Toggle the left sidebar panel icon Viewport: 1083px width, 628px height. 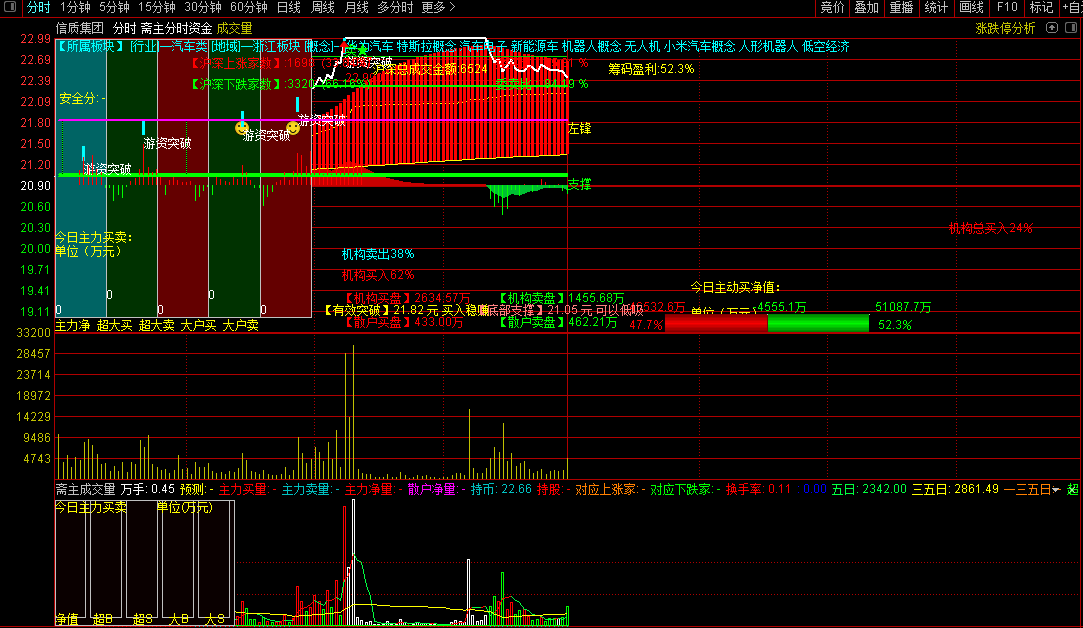[x=10, y=8]
